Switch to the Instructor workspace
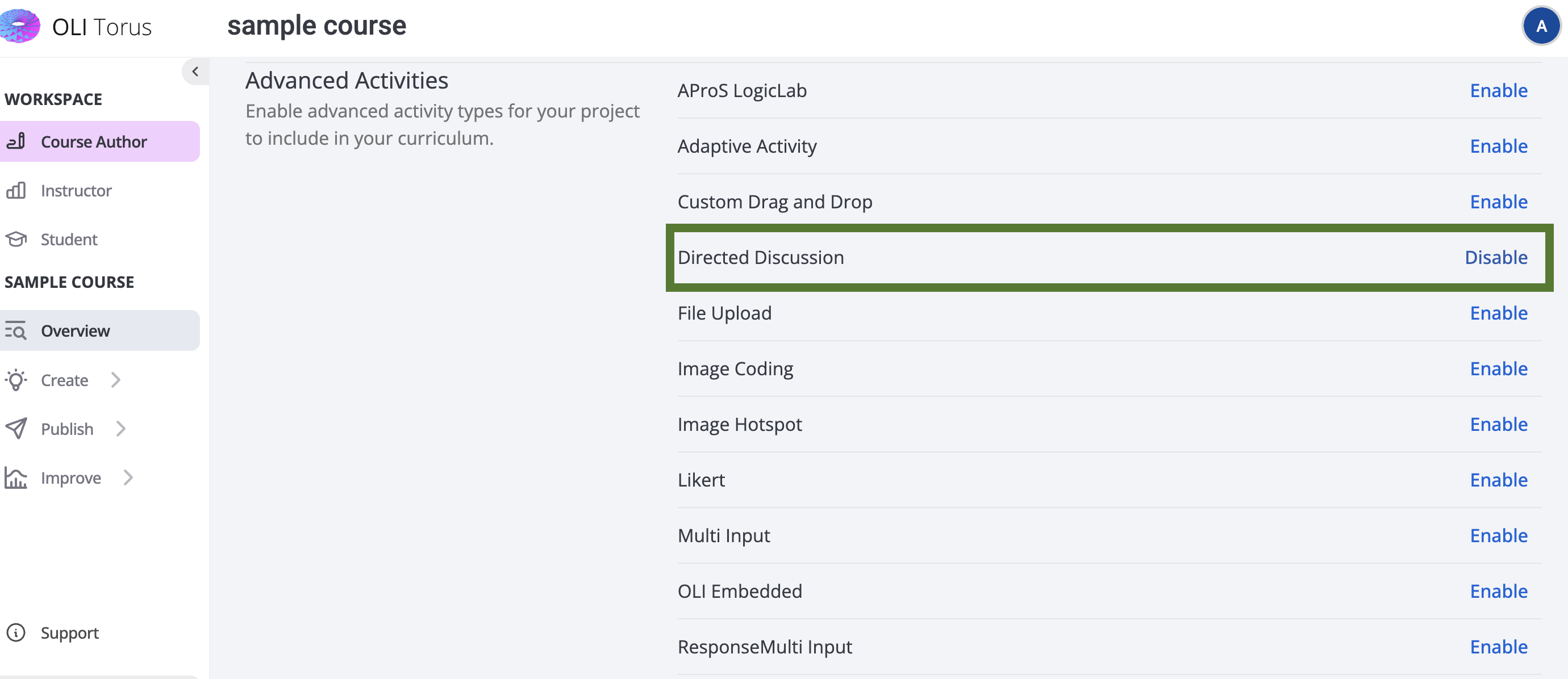The height and width of the screenshot is (679, 1568). 76,190
